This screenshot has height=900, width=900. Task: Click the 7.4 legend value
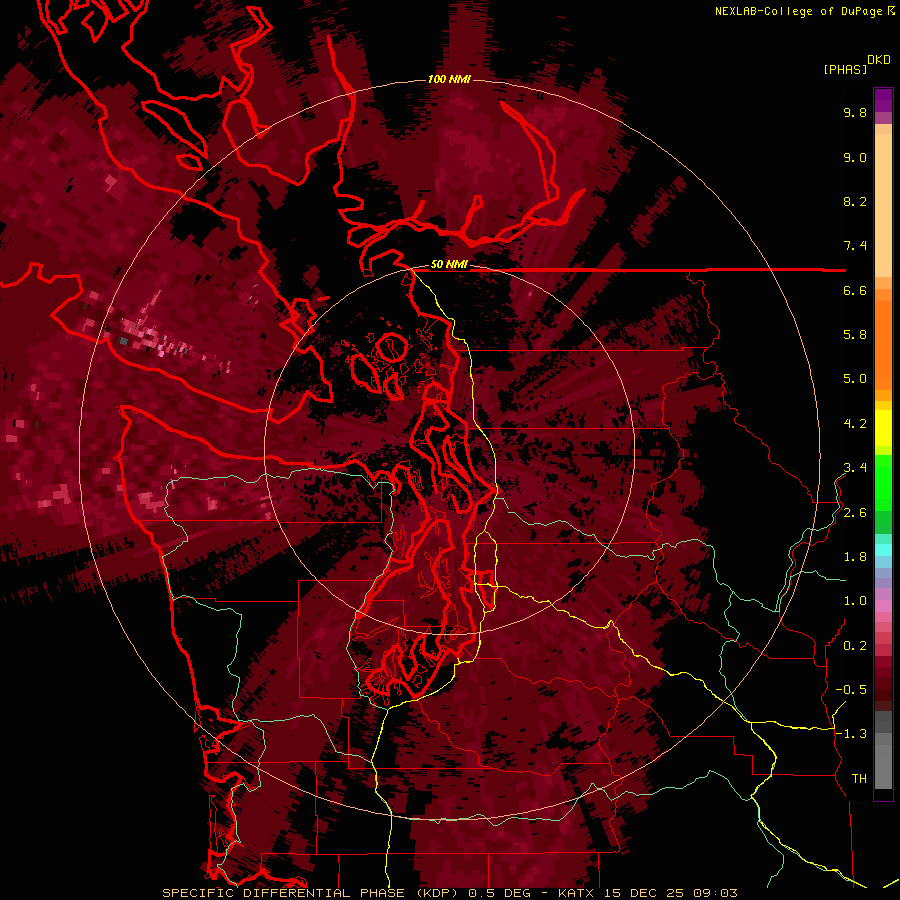pos(855,246)
